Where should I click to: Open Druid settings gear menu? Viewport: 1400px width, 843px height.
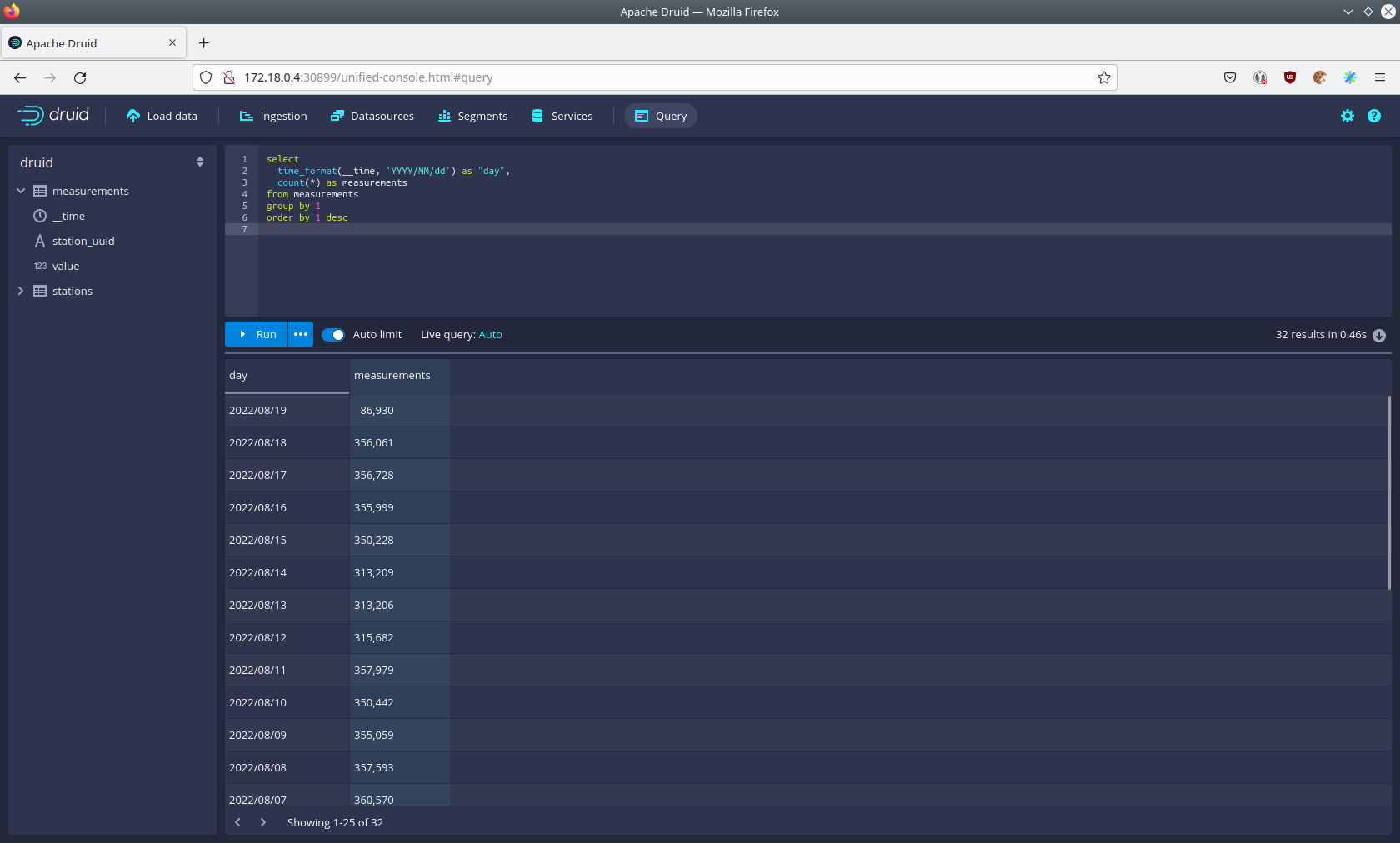pos(1347,116)
